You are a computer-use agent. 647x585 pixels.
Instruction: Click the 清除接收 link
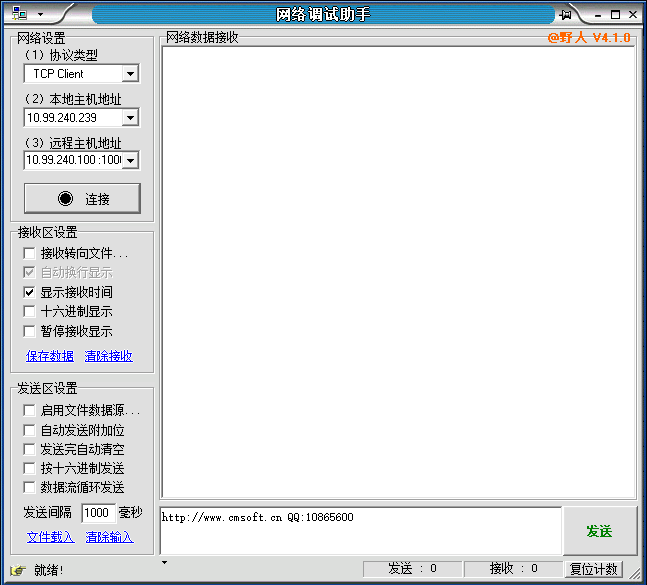109,356
